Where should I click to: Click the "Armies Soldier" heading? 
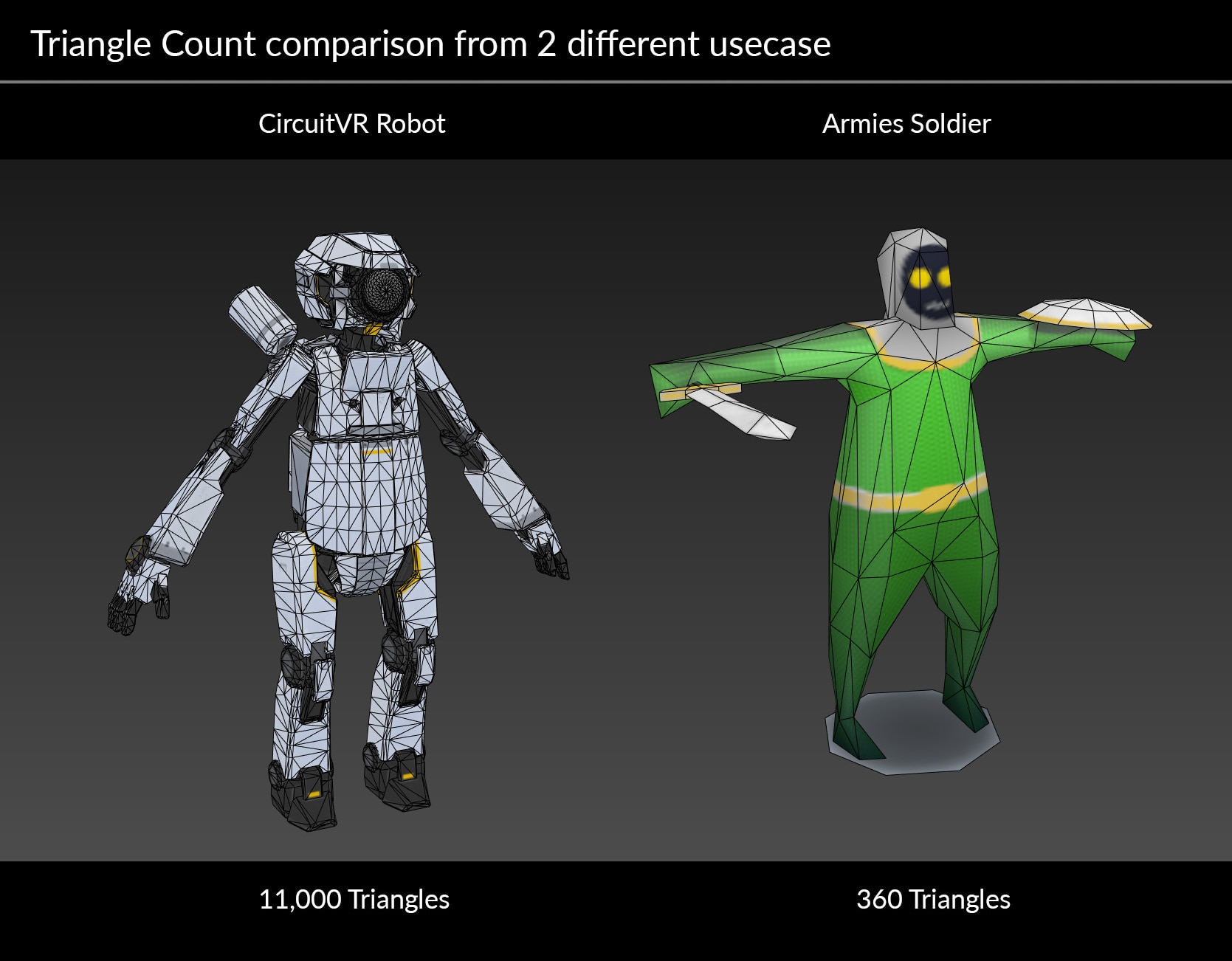[x=906, y=123]
